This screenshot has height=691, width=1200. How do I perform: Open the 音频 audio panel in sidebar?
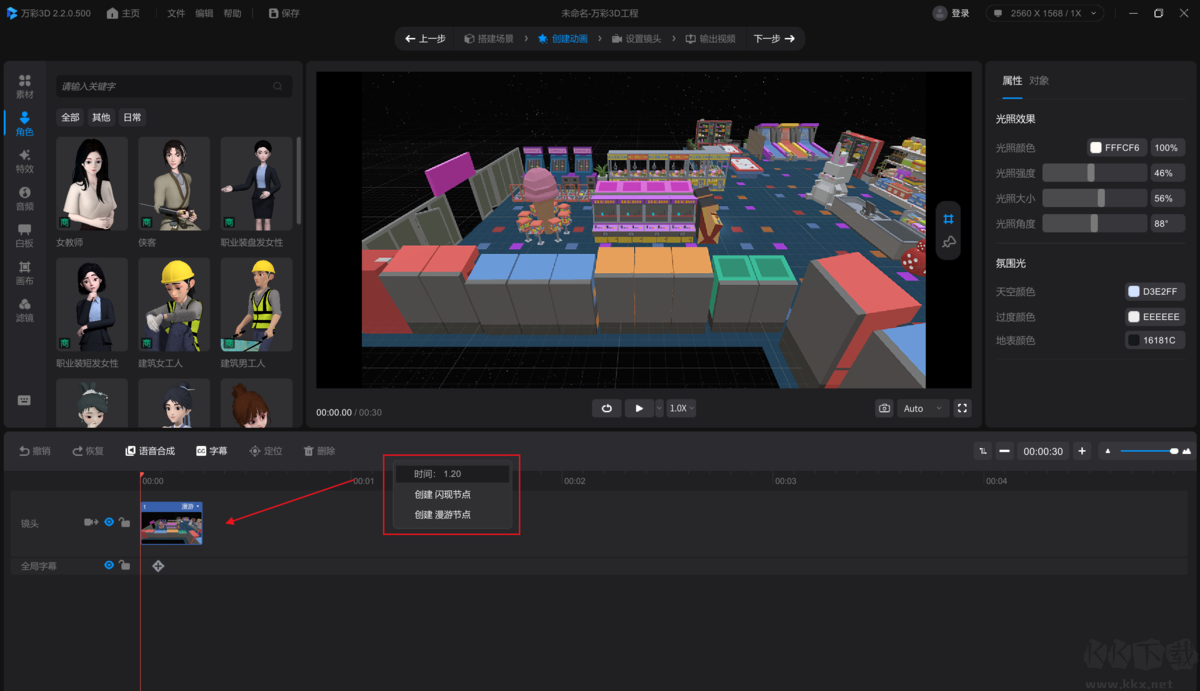click(x=24, y=197)
